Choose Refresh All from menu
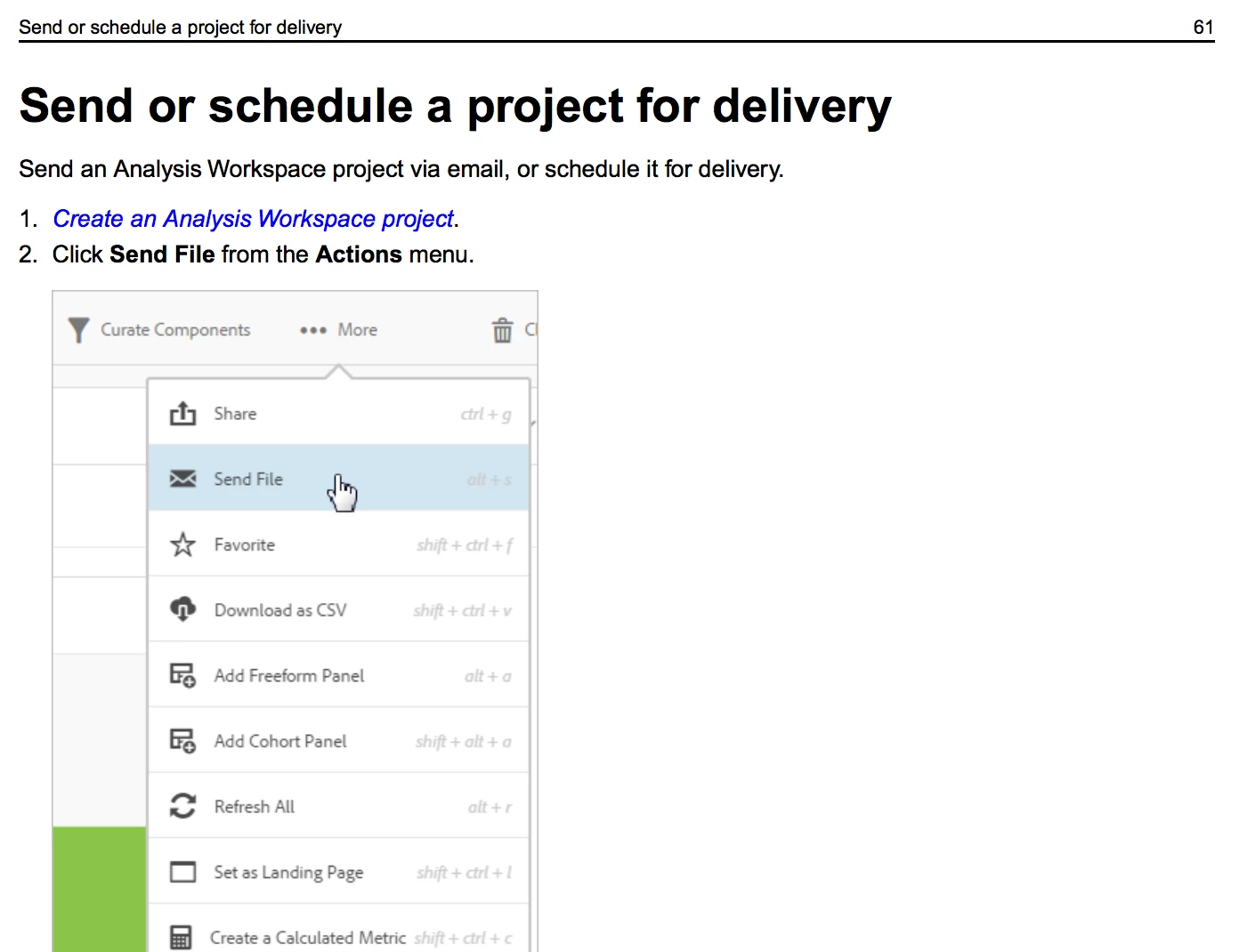 (x=339, y=806)
